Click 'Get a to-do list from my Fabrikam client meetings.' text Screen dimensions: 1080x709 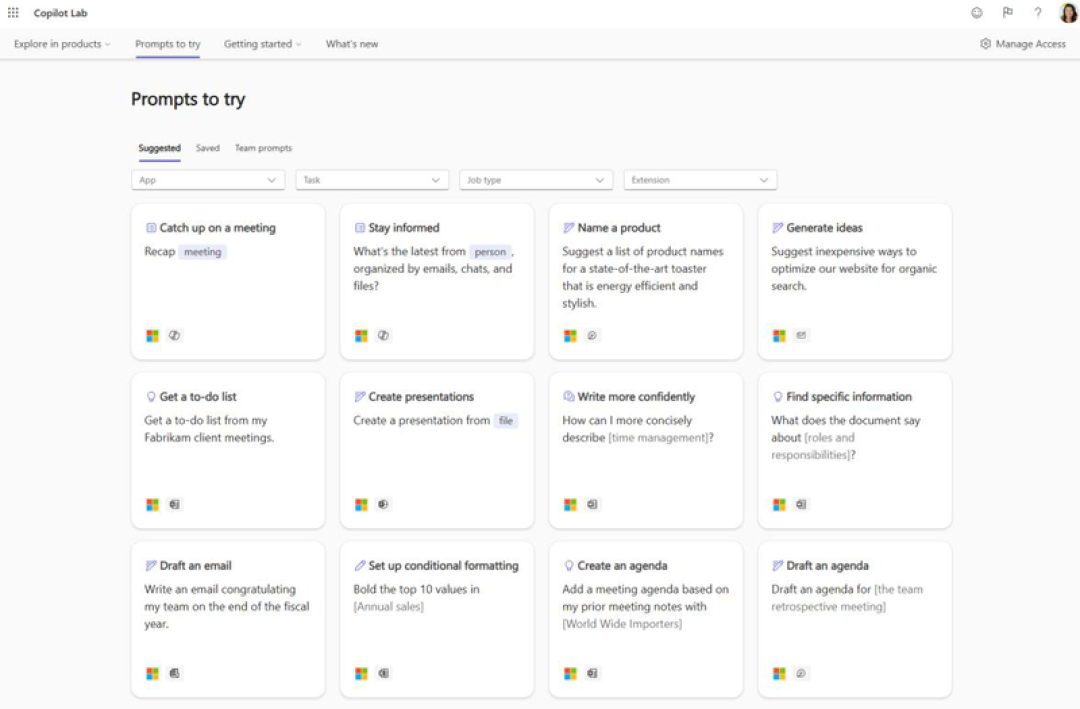pos(209,429)
